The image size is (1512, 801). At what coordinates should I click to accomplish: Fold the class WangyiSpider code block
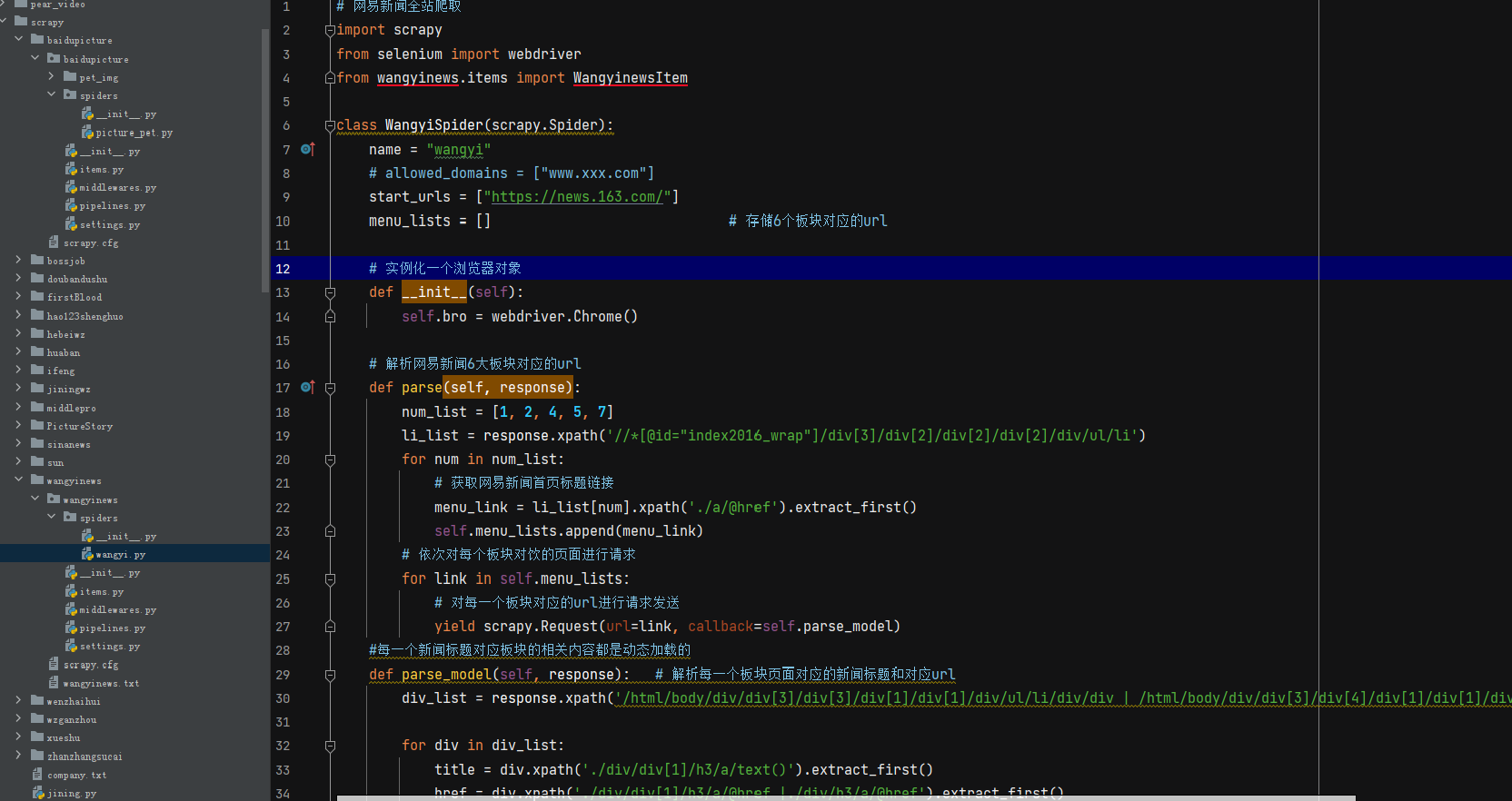tap(330, 125)
